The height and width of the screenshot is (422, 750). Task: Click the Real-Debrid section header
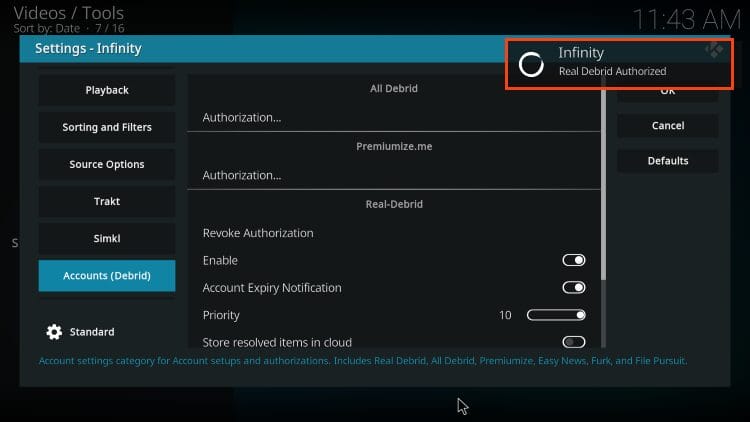click(x=394, y=204)
